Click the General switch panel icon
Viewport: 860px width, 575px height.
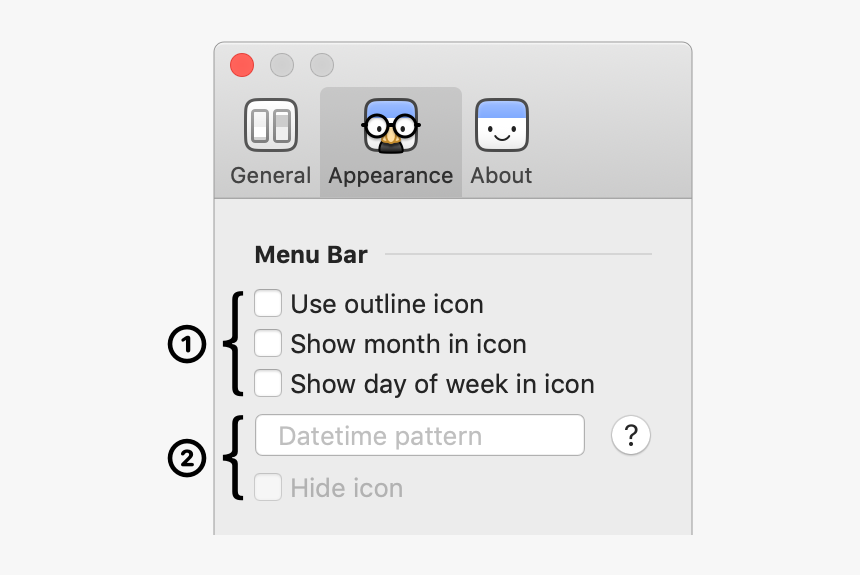click(271, 125)
